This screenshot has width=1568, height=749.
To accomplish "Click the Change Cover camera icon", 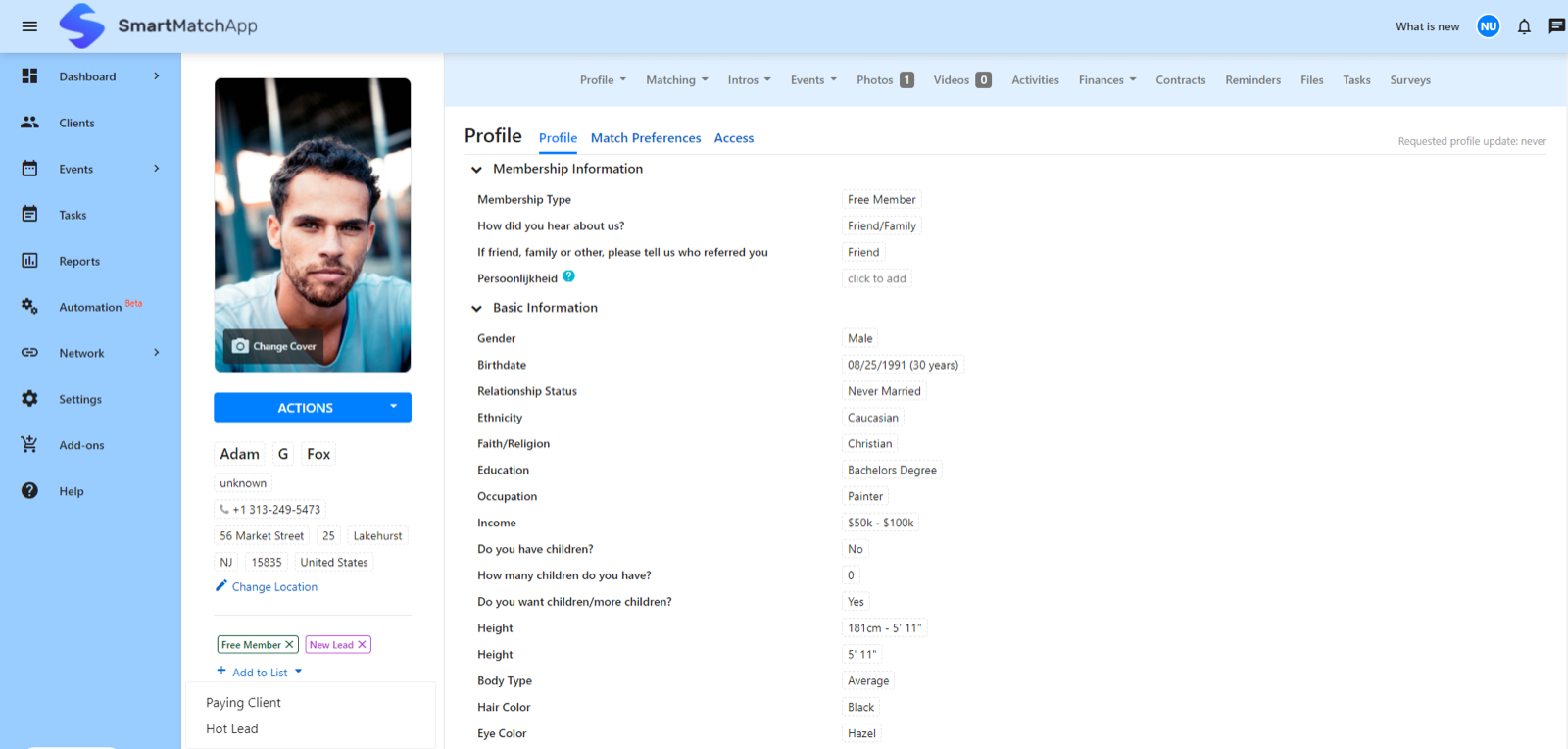I will click(x=240, y=346).
